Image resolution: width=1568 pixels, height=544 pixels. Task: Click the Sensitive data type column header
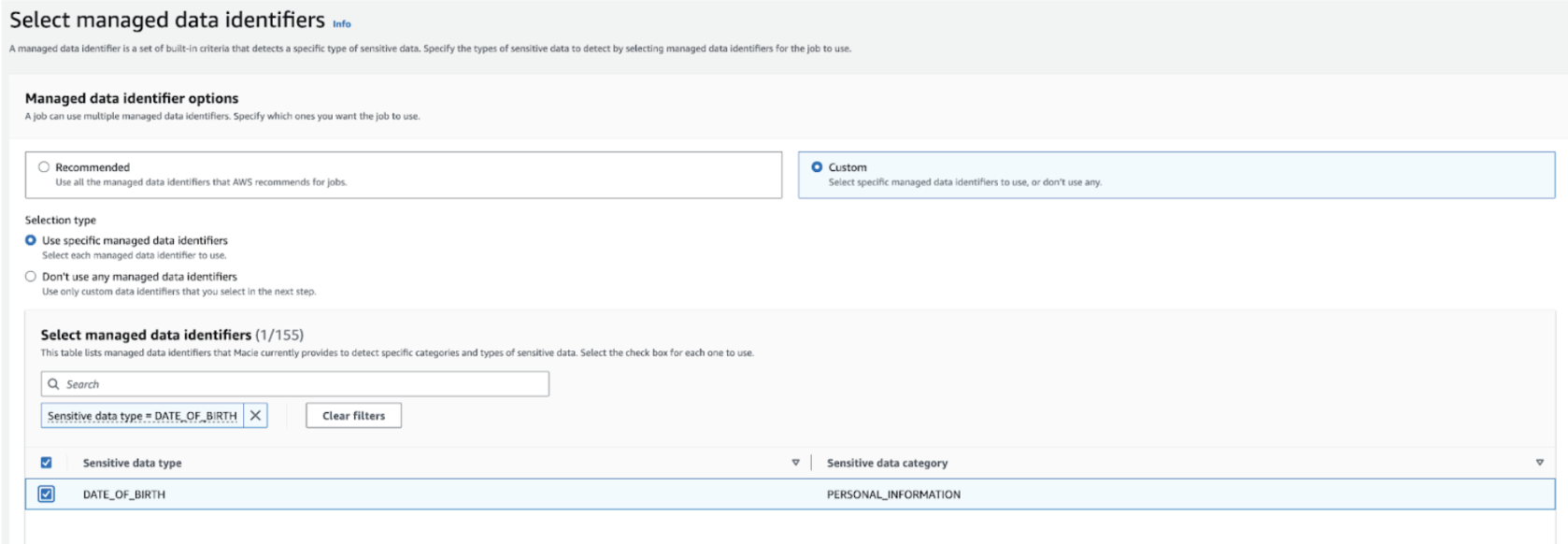132,463
